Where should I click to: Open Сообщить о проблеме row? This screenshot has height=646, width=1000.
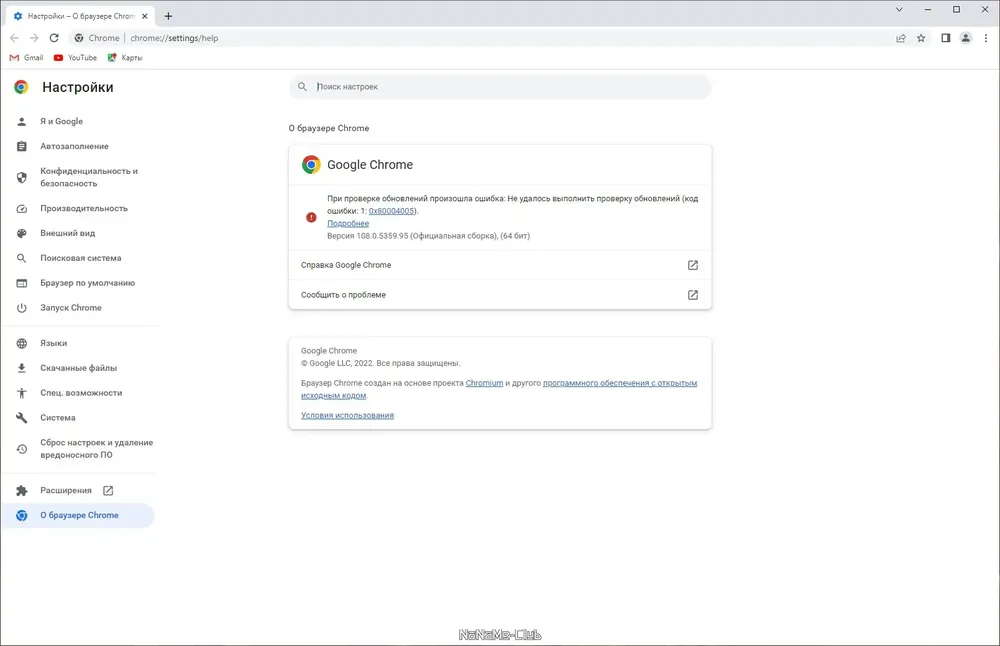[x=500, y=295]
